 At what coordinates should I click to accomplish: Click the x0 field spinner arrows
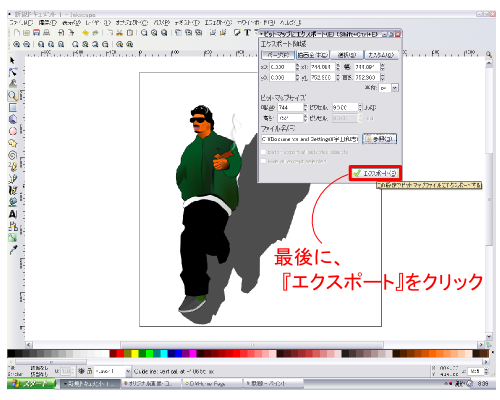tap(297, 67)
